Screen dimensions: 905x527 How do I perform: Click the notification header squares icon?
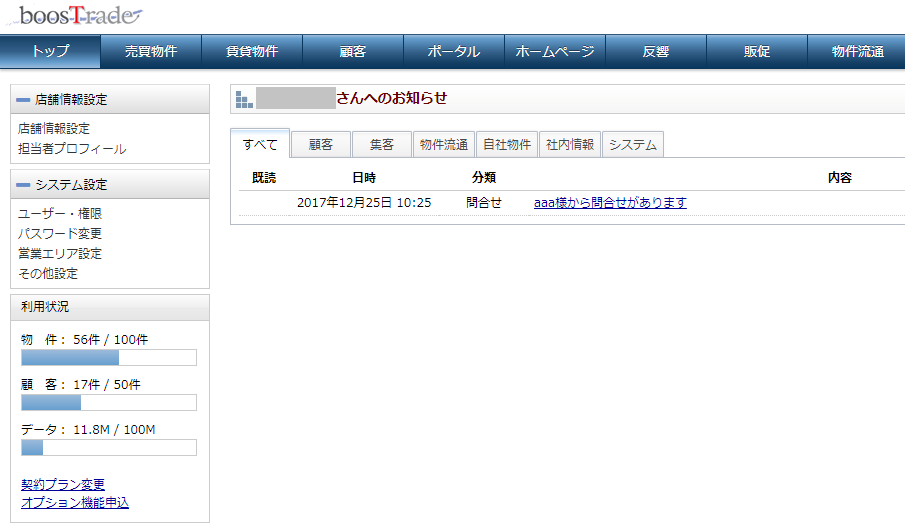(x=244, y=99)
